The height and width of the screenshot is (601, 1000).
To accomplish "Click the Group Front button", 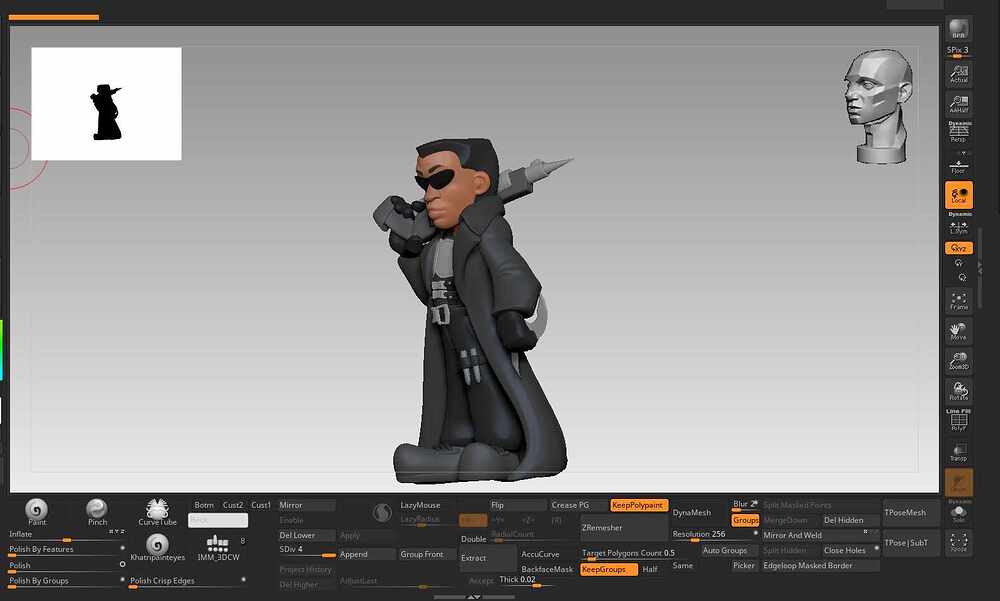I will coord(426,554).
